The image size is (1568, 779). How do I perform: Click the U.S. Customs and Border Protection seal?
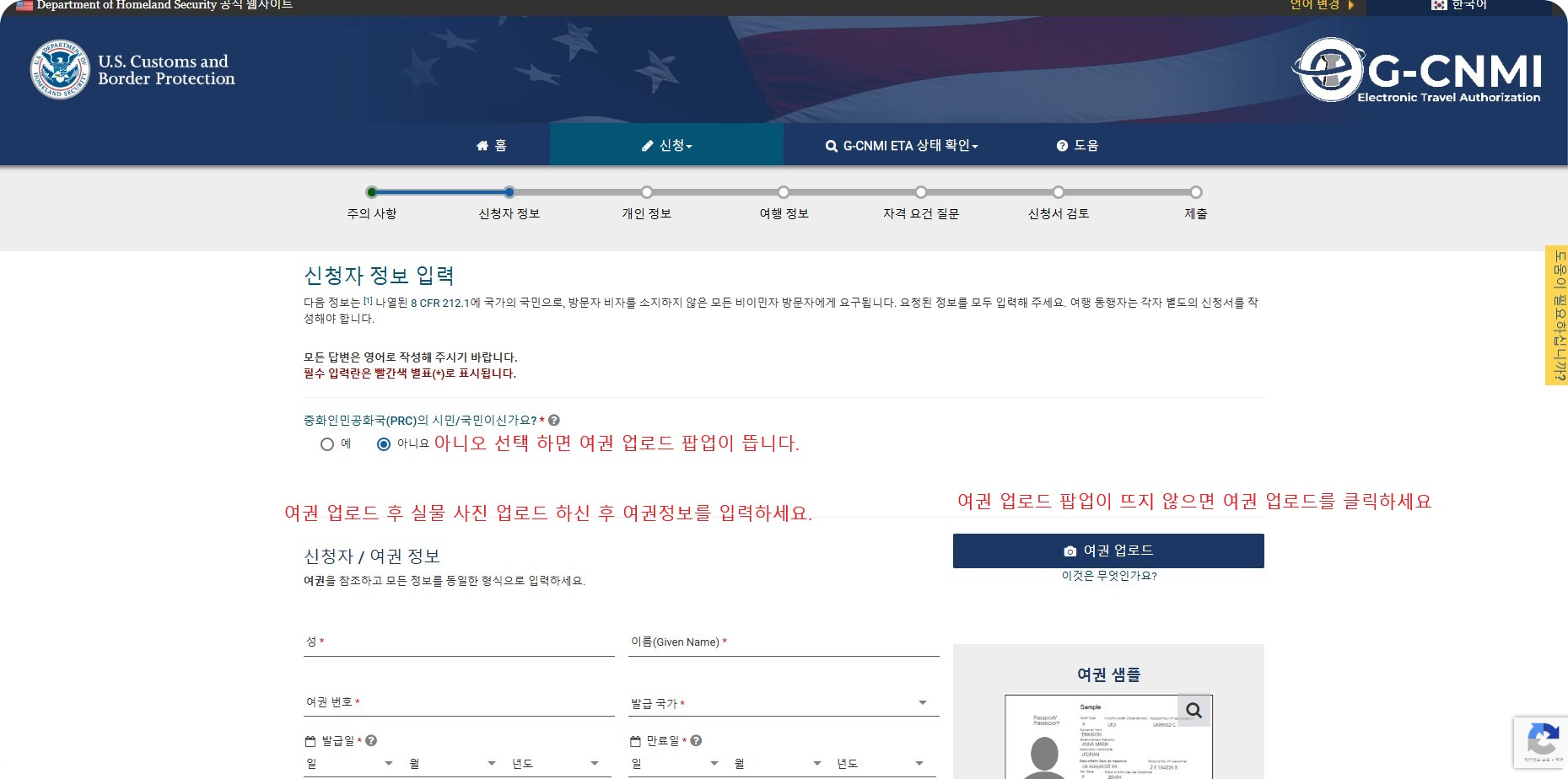pyautogui.click(x=59, y=69)
